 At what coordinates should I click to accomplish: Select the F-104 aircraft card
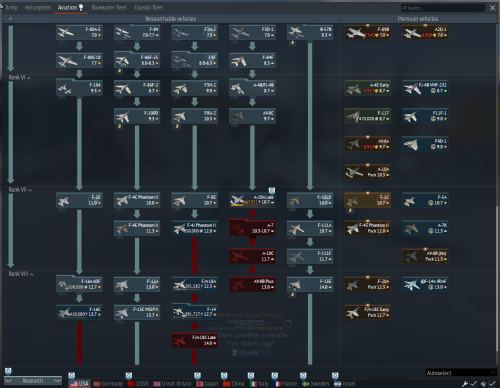tap(79, 88)
